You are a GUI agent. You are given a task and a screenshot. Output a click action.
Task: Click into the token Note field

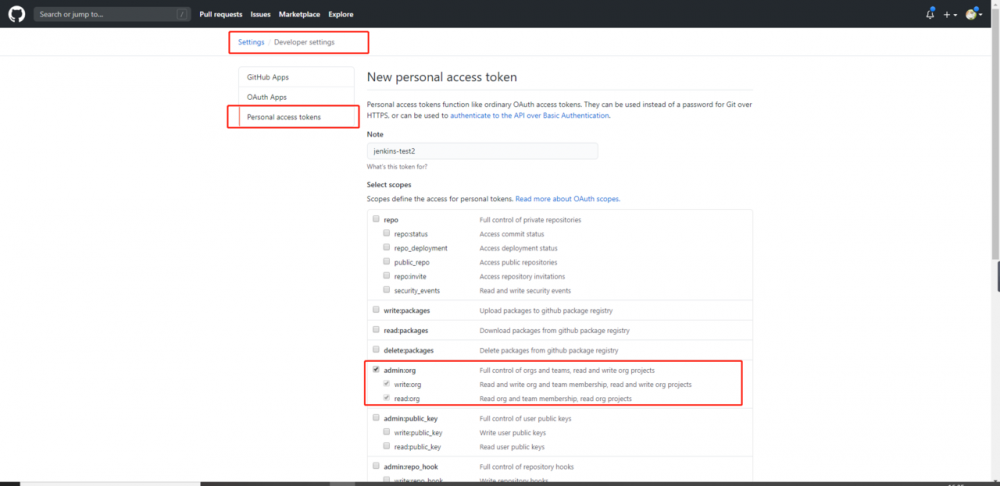click(482, 151)
